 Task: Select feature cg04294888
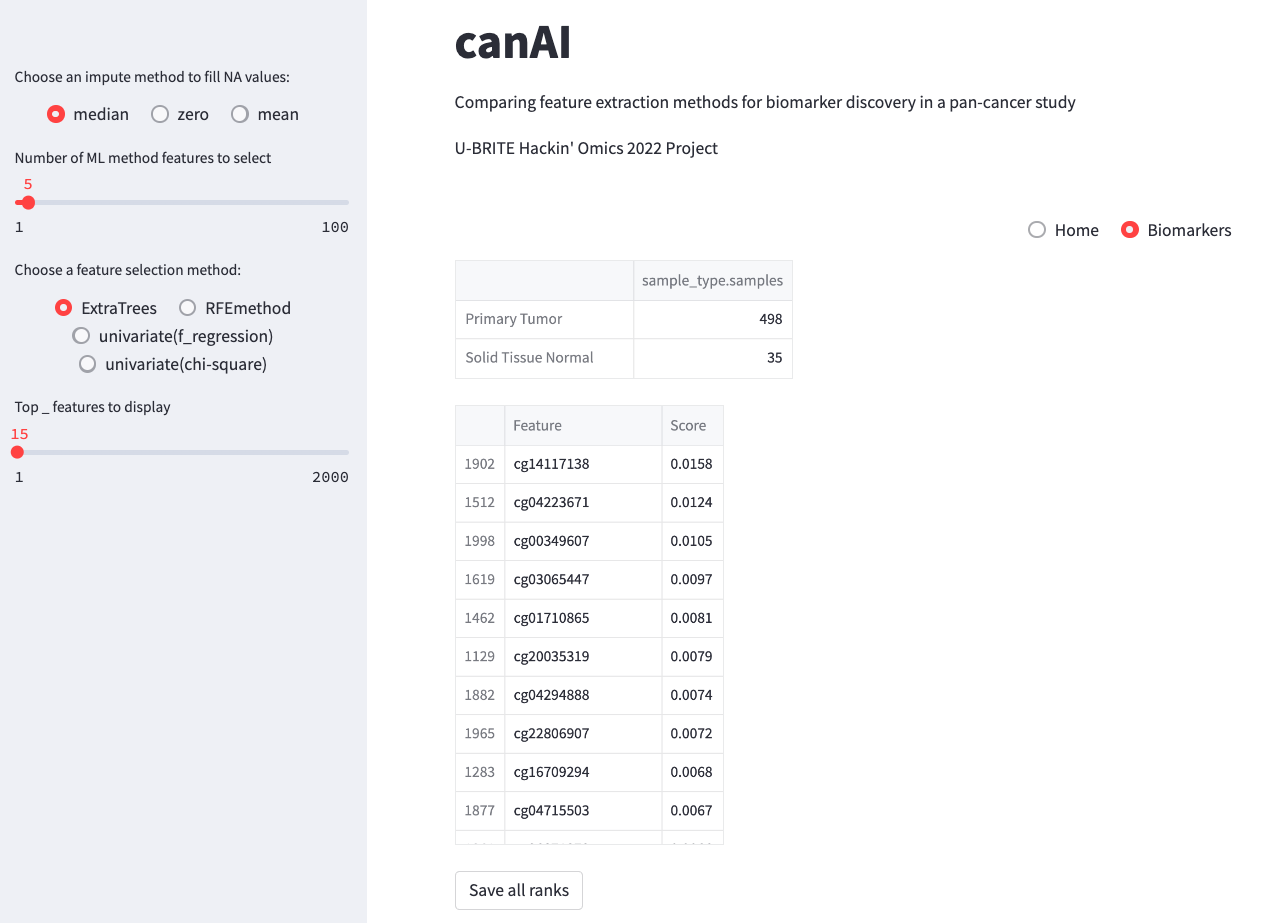point(582,695)
